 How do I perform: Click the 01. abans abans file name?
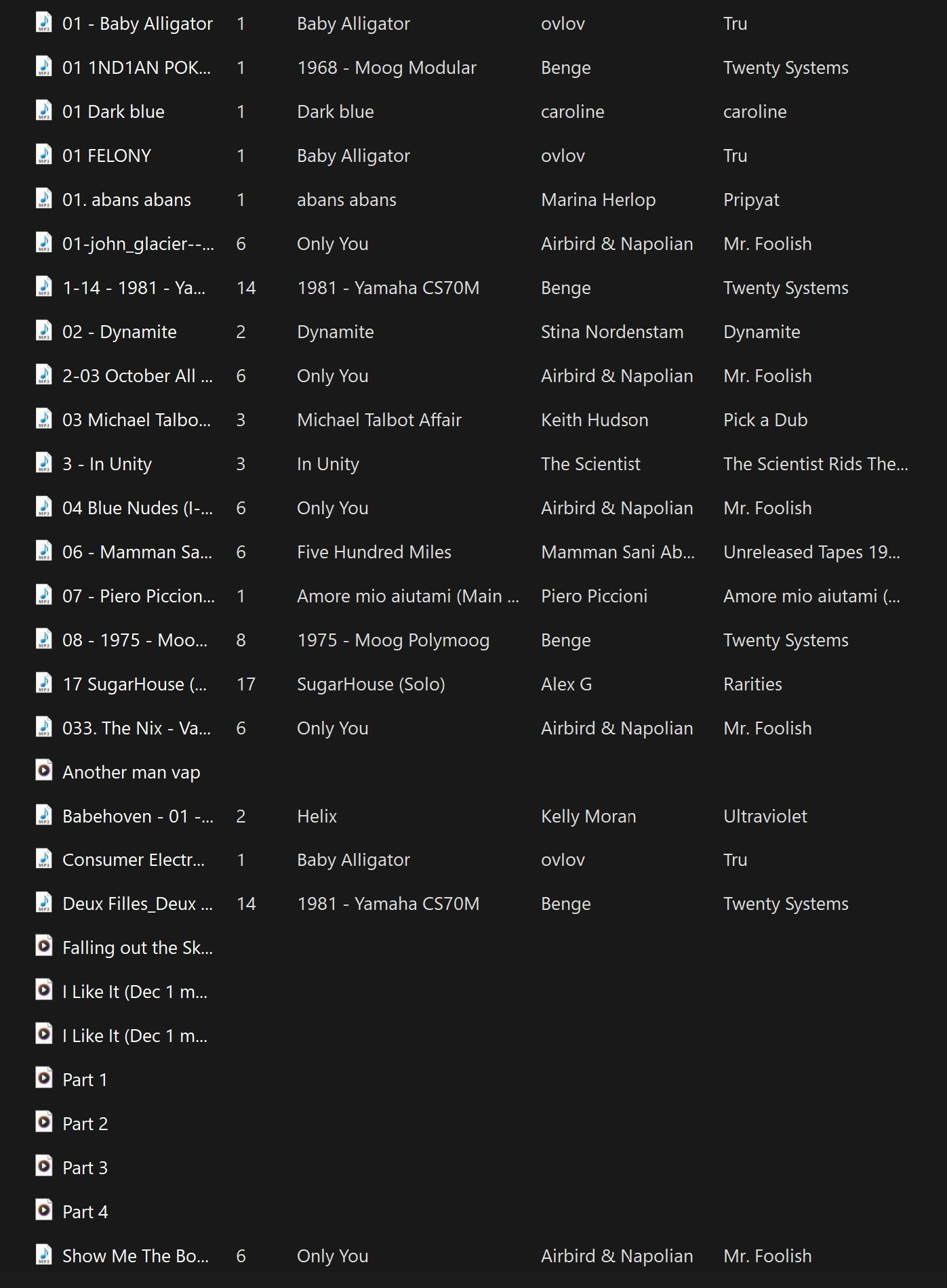(x=127, y=200)
